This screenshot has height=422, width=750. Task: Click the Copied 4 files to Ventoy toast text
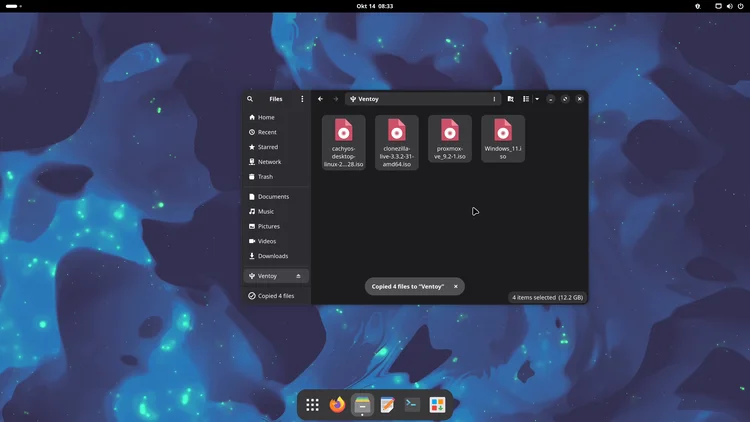pos(408,287)
